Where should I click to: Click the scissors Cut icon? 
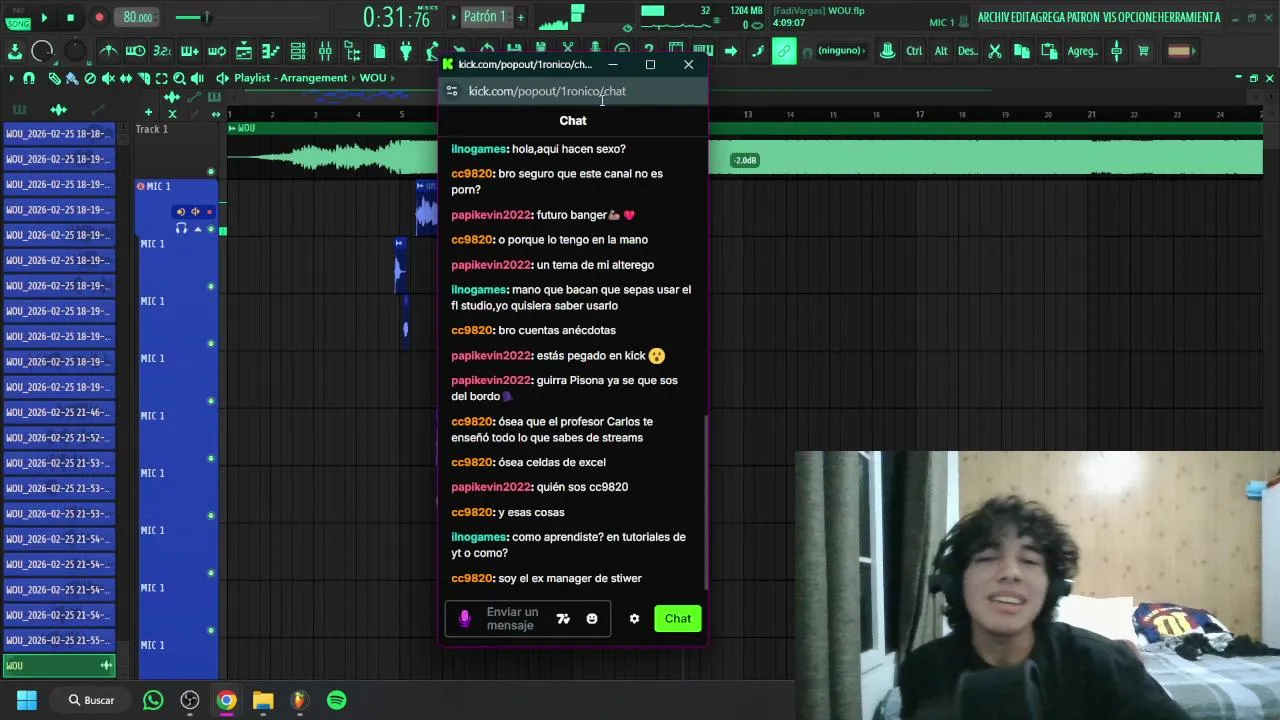995,51
